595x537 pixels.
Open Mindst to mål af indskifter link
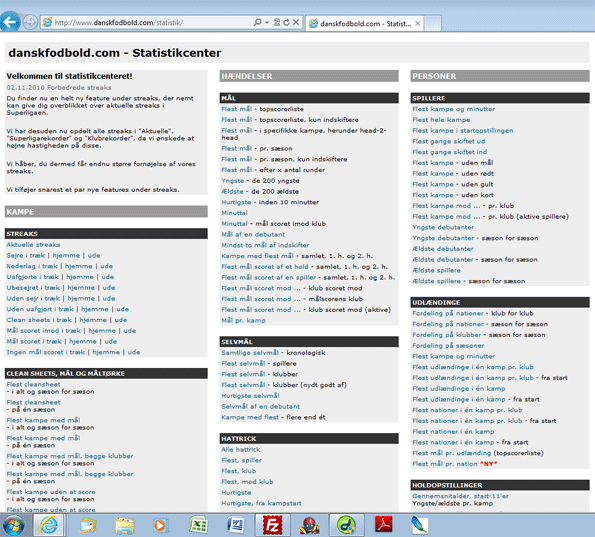(x=265, y=245)
